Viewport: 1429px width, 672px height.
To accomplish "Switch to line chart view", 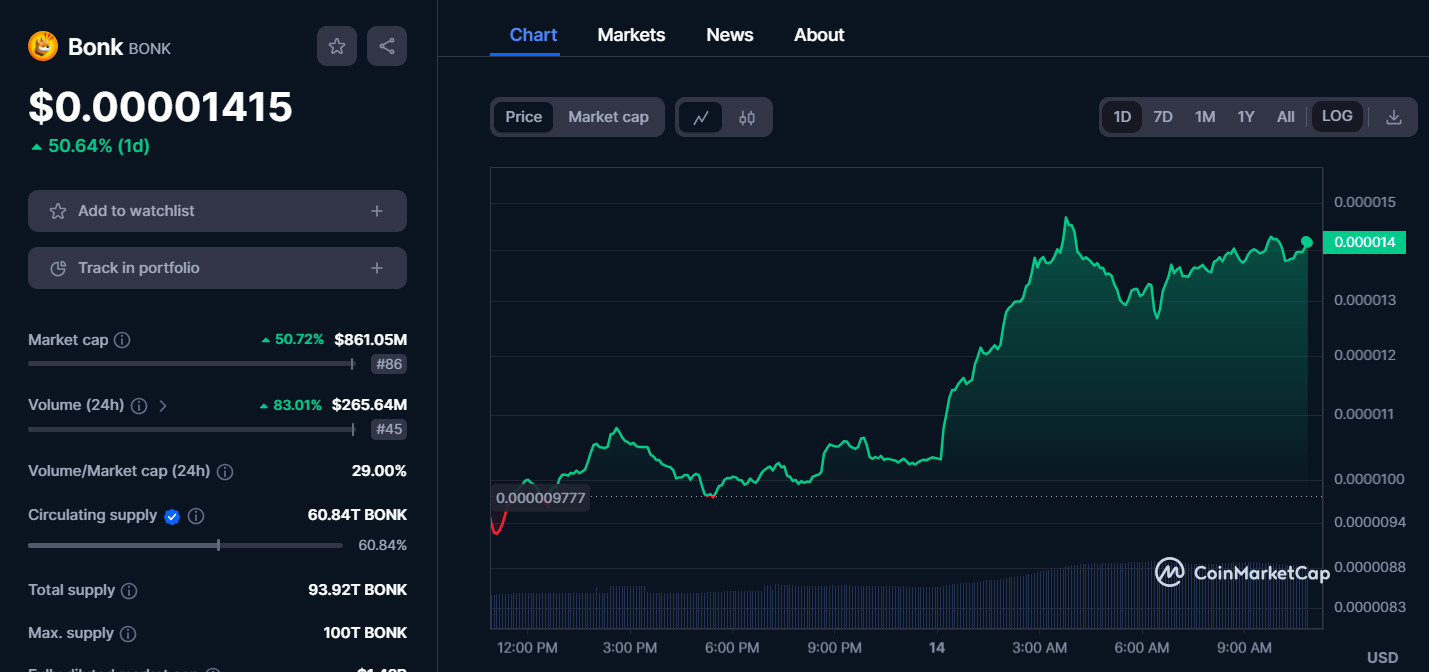I will (701, 117).
